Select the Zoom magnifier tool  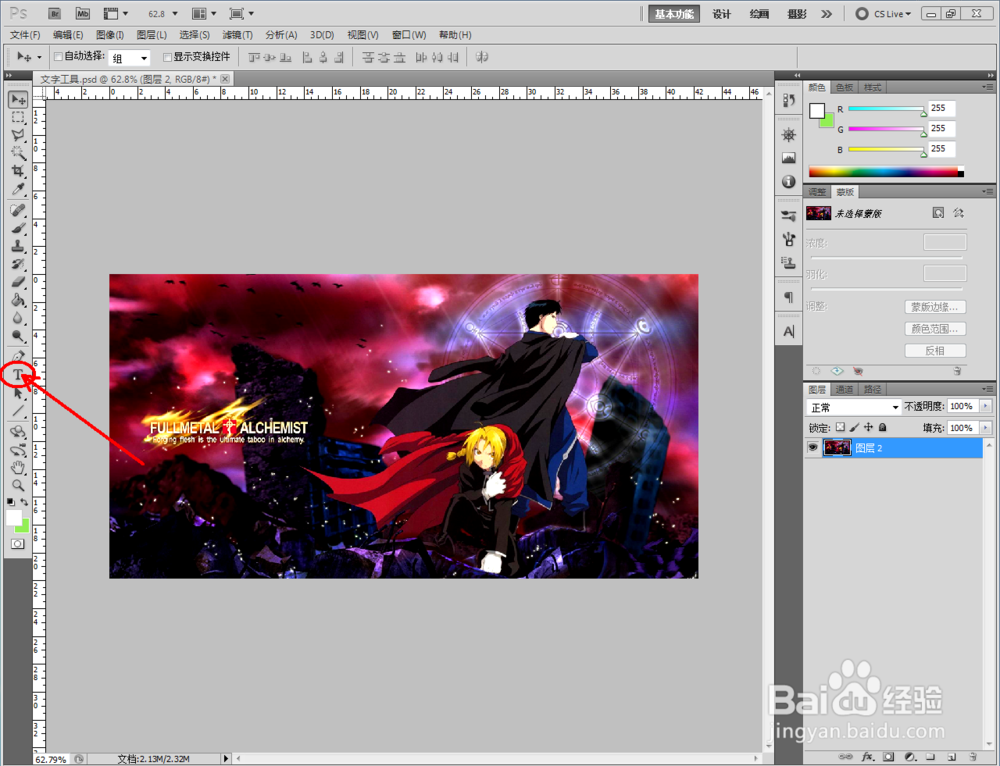tap(18, 485)
